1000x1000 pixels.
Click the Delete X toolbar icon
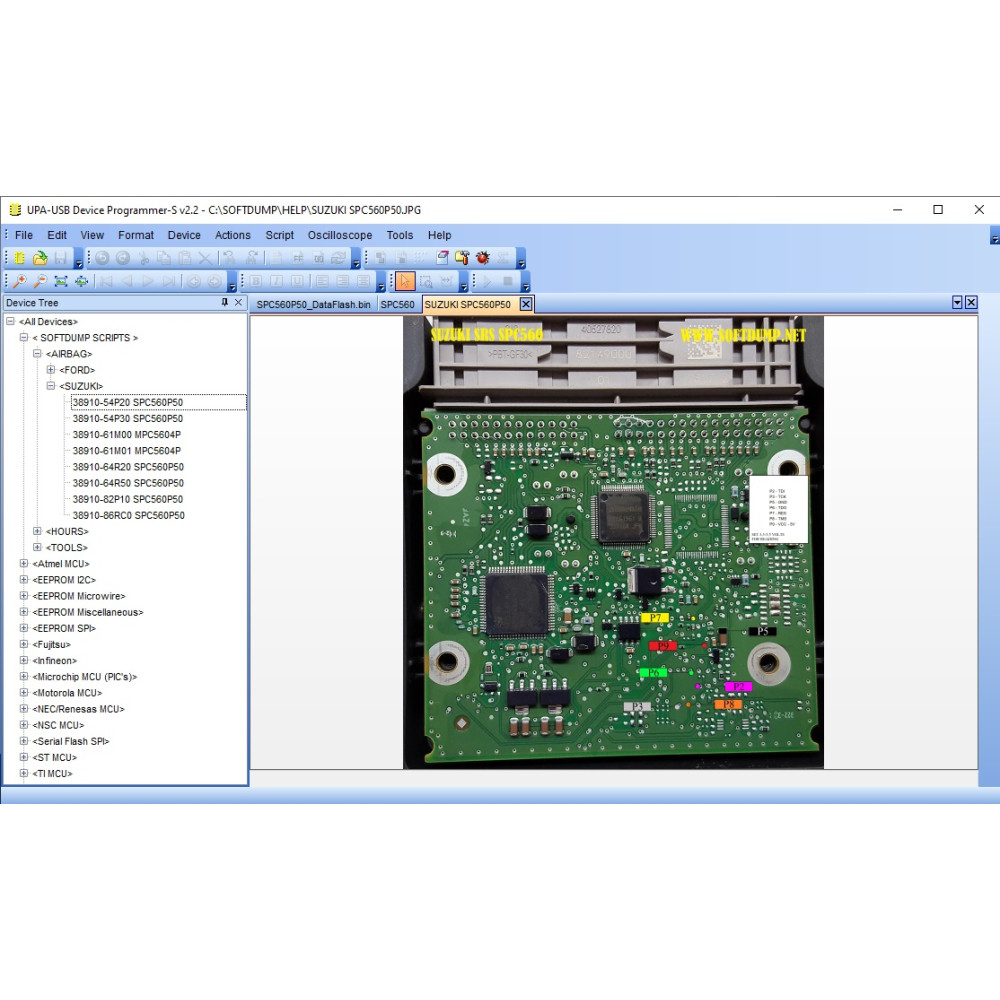(x=205, y=258)
